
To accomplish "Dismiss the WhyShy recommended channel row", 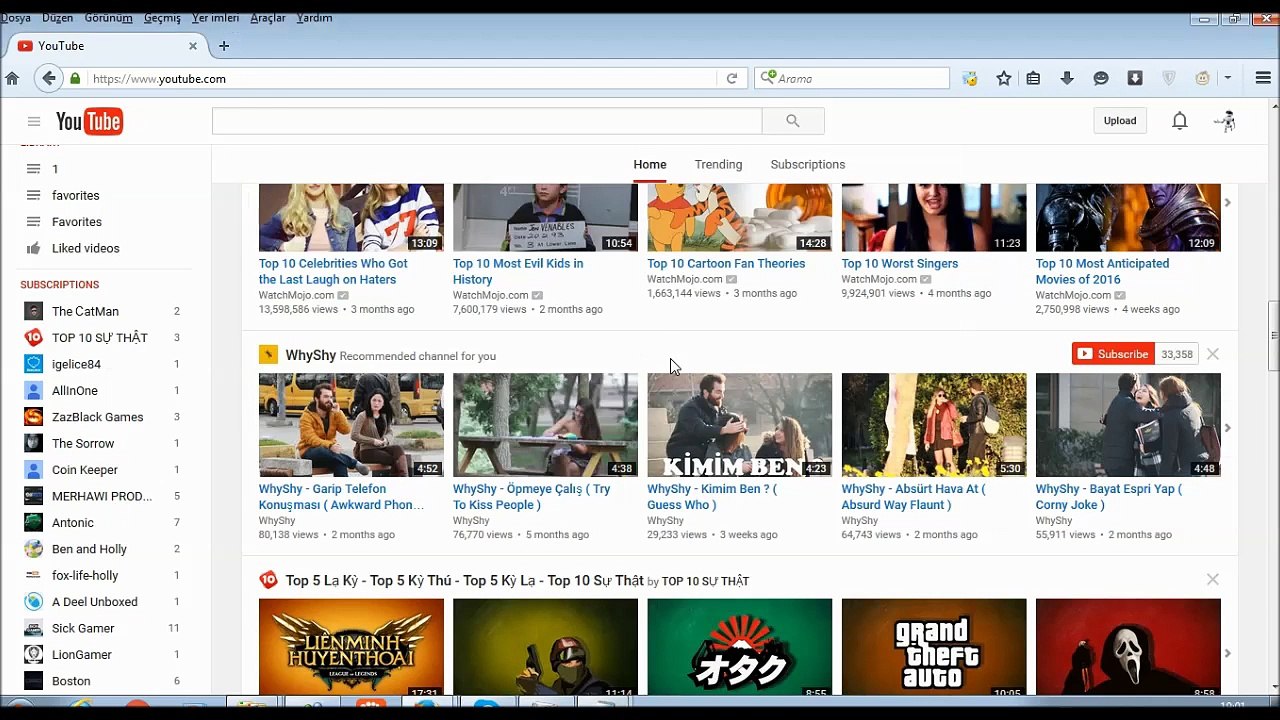I will coord(1213,354).
